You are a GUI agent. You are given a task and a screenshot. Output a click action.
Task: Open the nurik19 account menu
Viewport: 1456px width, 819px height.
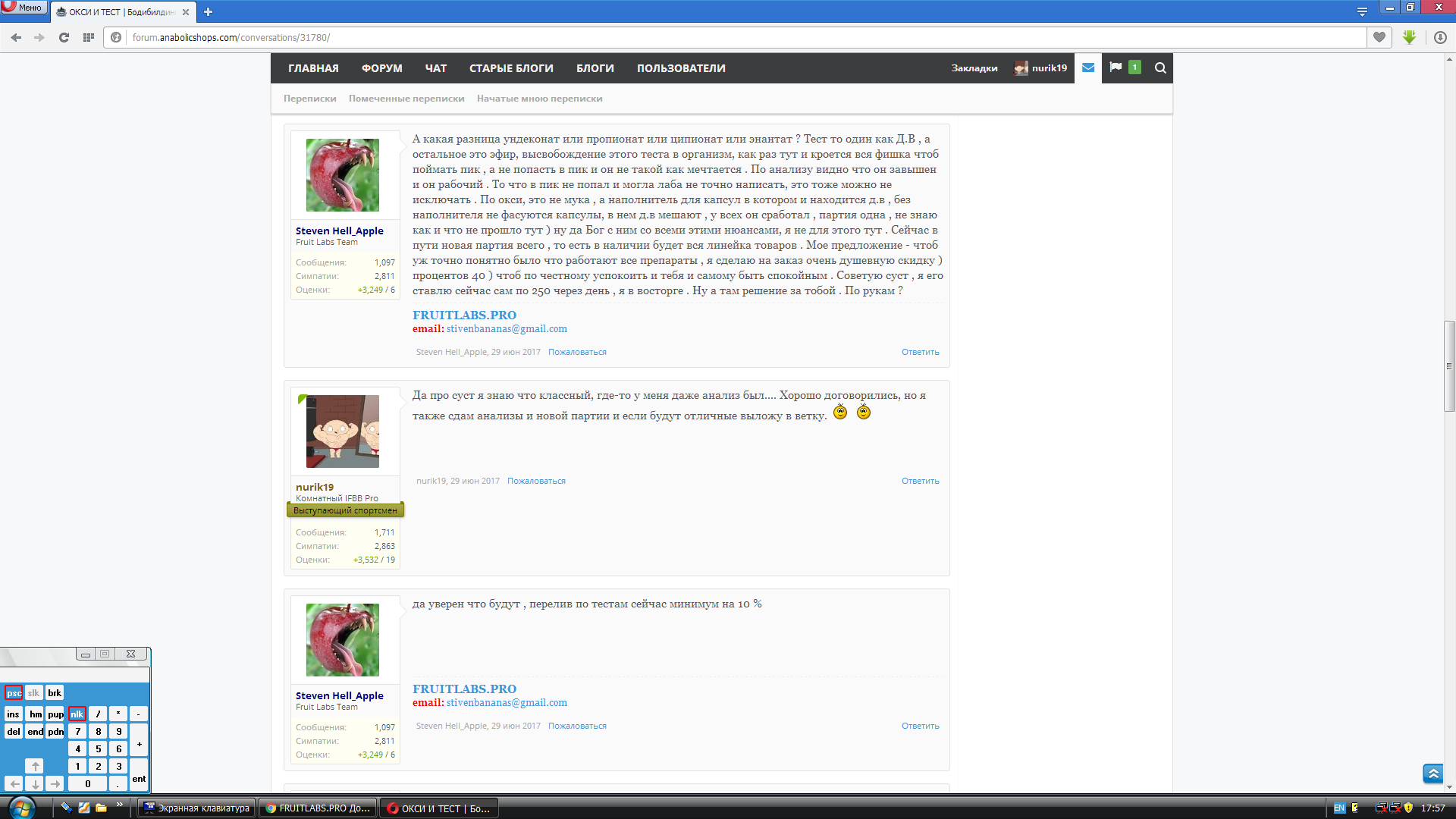1041,67
